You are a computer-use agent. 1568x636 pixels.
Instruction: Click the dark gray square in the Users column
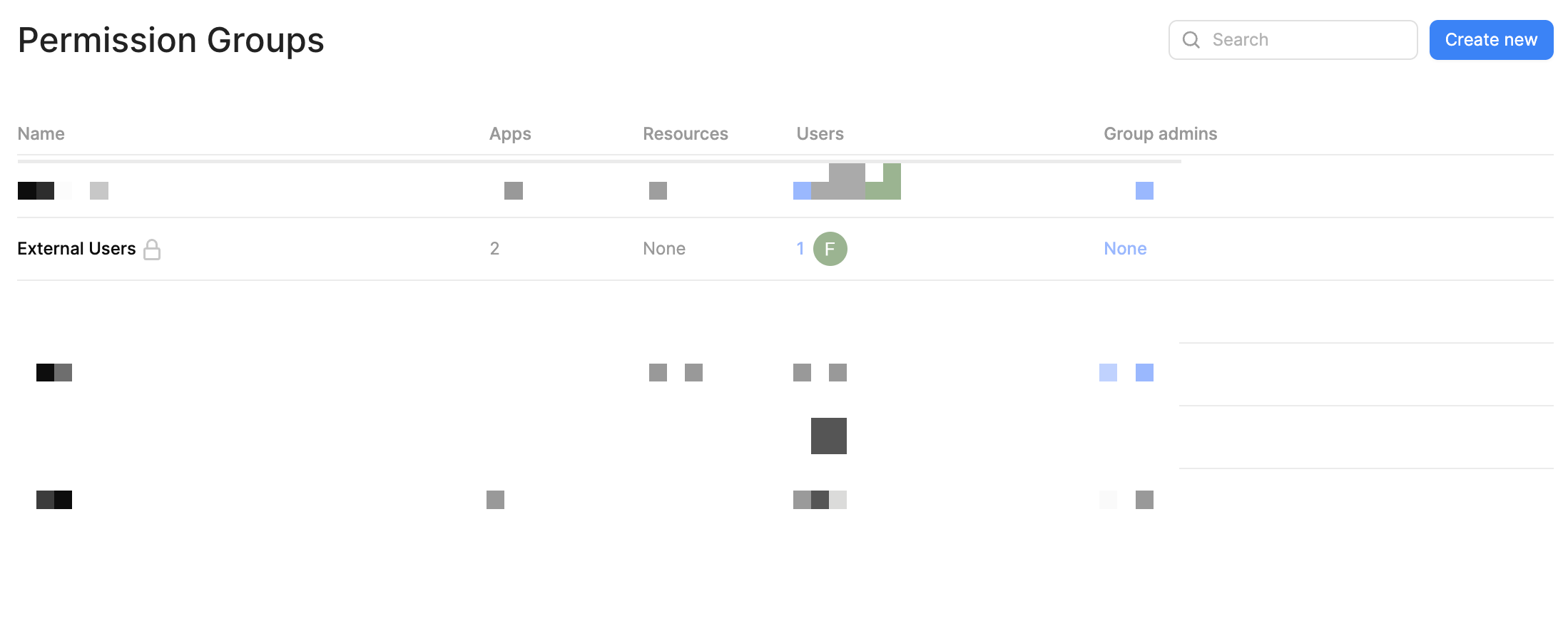(x=828, y=436)
